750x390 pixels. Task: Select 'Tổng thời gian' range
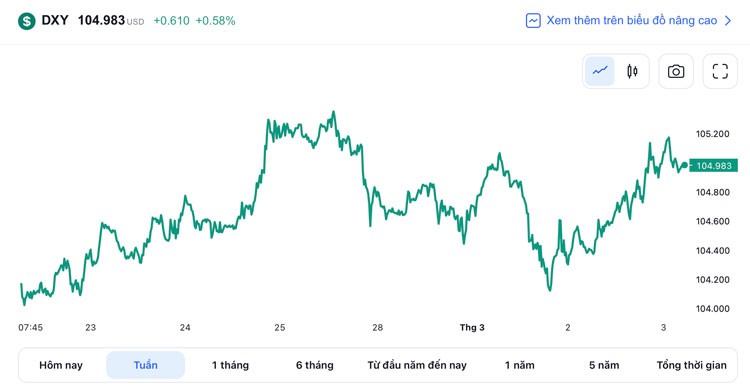[691, 365]
